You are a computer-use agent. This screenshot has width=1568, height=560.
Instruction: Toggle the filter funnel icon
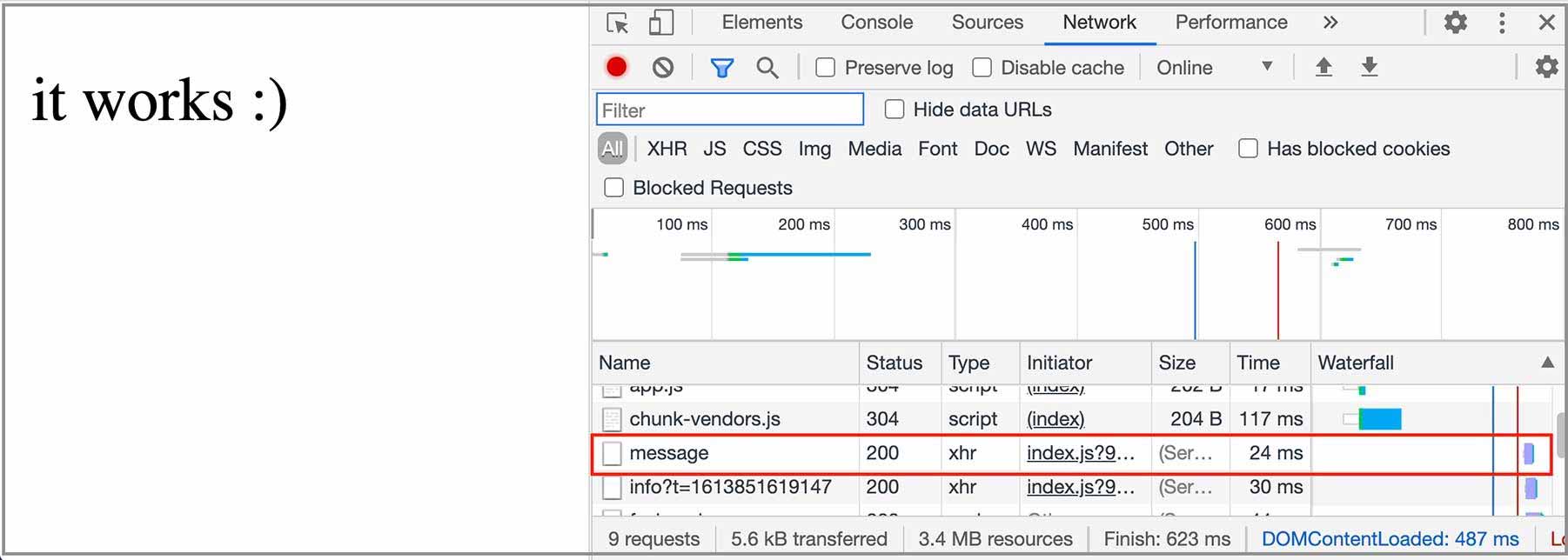[x=722, y=68]
